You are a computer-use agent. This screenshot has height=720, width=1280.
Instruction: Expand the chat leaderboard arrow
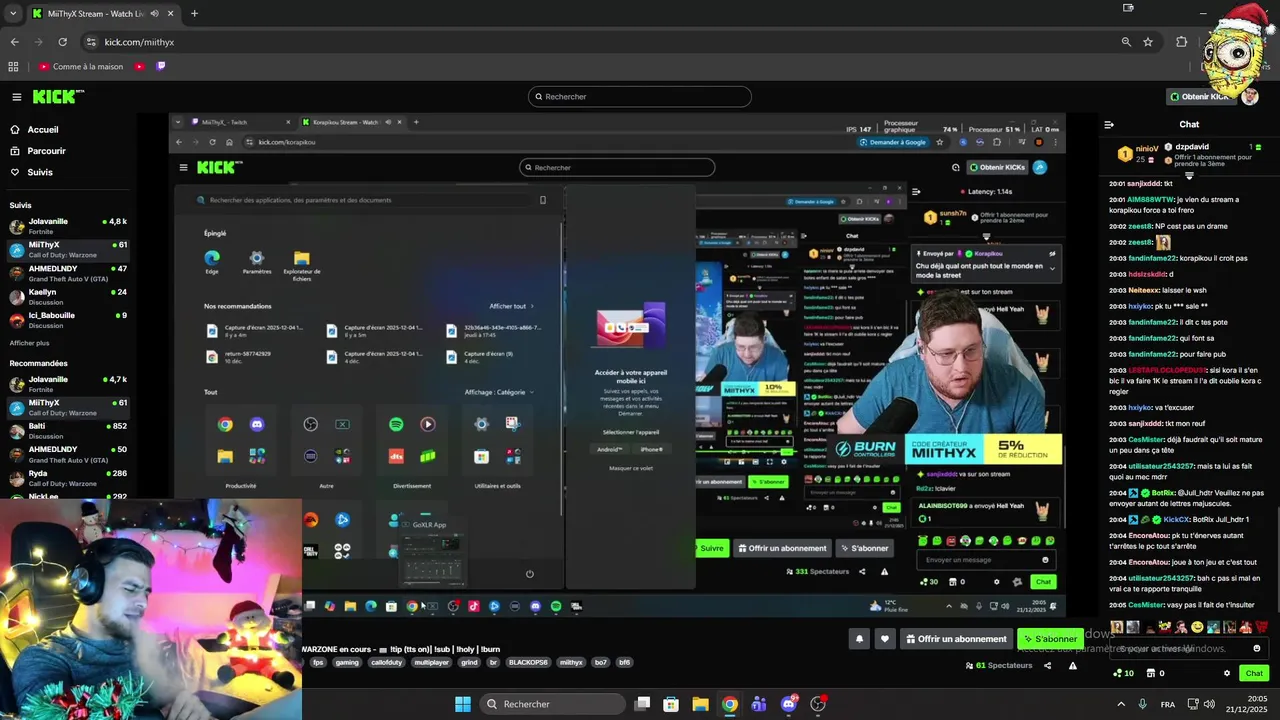tap(1189, 176)
